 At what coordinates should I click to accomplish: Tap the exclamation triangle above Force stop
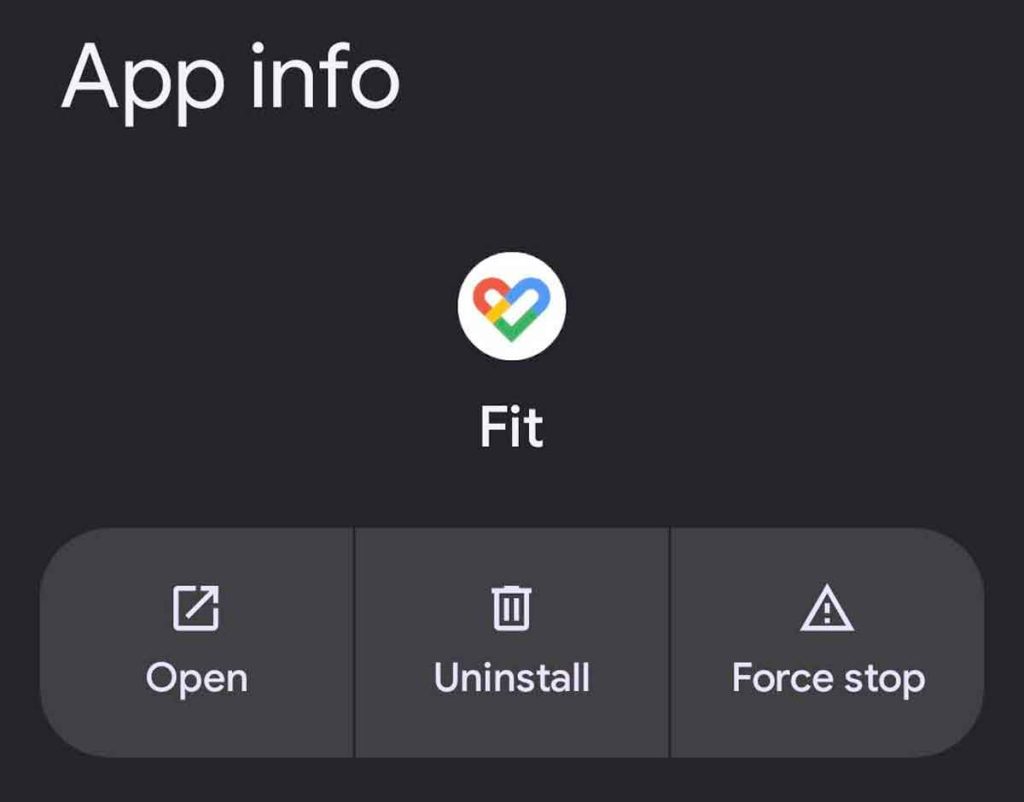(x=827, y=608)
